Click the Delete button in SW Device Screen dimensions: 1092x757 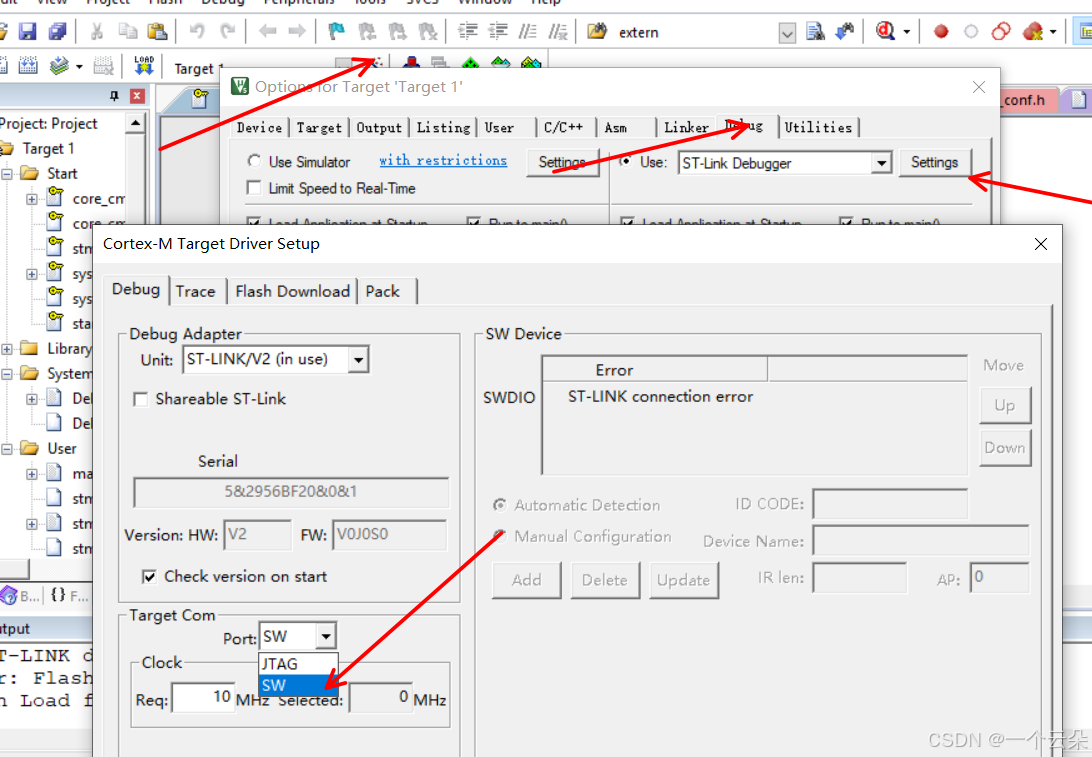pos(604,580)
